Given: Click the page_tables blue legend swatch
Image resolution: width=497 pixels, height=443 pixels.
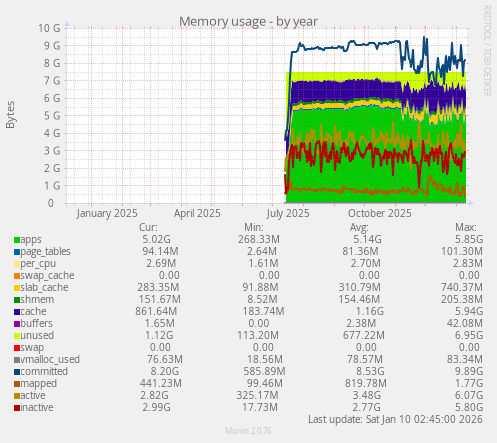Looking at the screenshot, I should (x=17, y=252).
